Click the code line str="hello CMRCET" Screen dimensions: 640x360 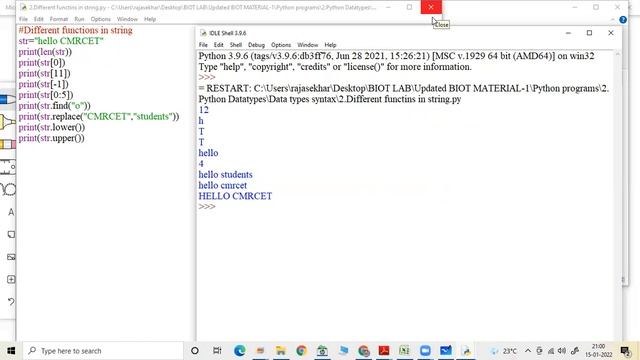point(61,41)
